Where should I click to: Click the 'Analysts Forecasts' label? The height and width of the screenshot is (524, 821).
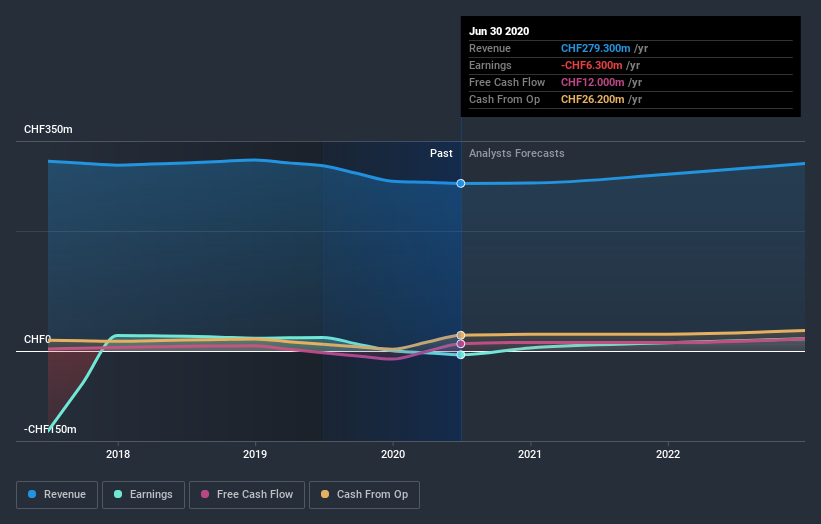click(517, 153)
